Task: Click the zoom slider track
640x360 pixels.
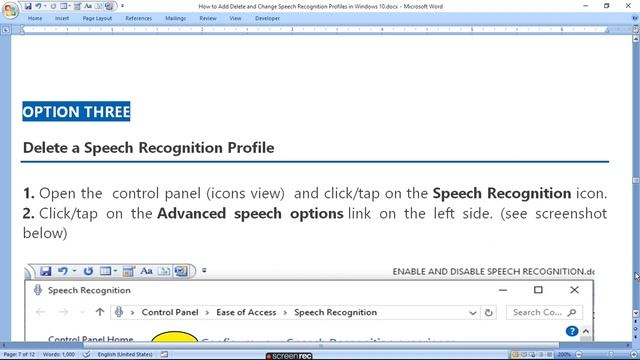Action: point(606,355)
